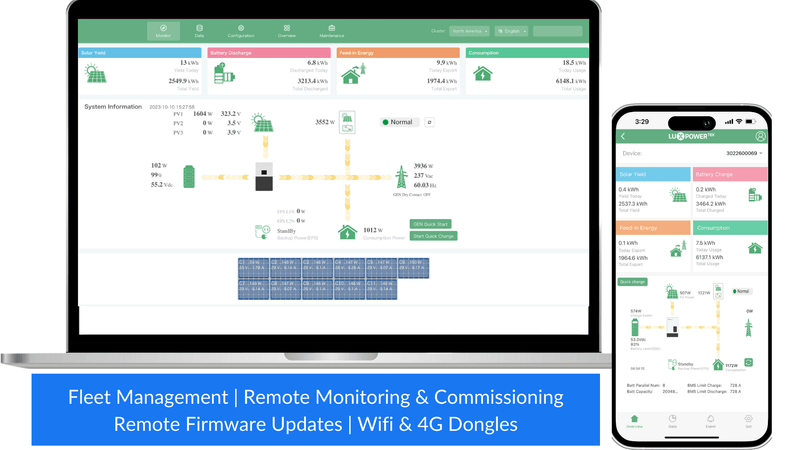
Task: Click the consumption house icon in diagram
Action: tap(347, 232)
